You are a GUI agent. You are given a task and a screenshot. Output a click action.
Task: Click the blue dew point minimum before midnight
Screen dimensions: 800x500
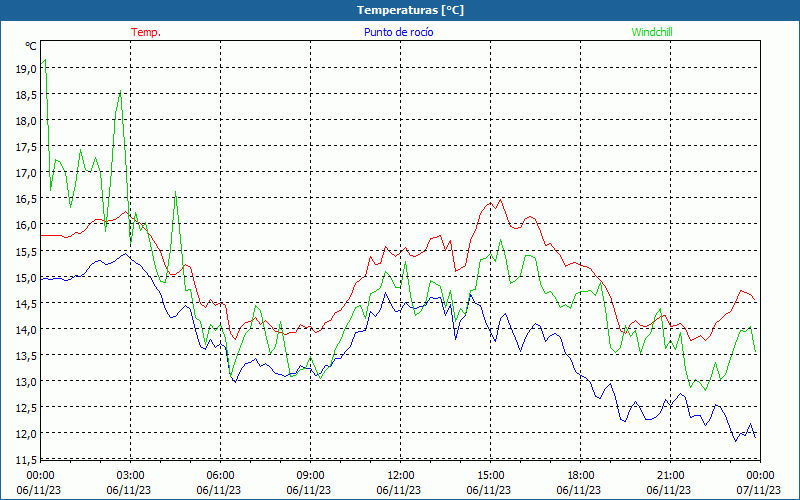tap(736, 441)
